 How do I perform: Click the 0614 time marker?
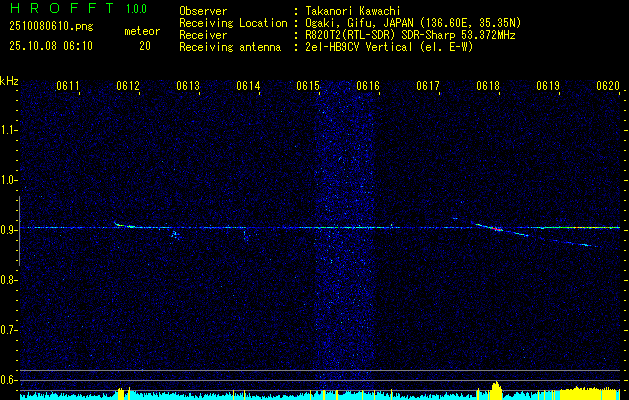click(248, 86)
